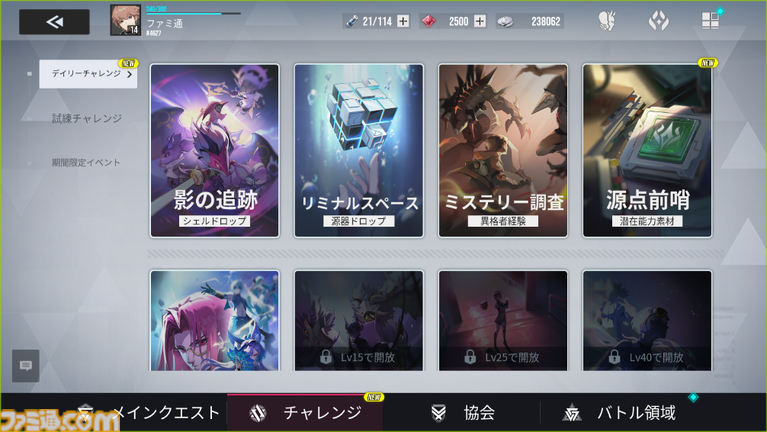
Task: Click the バトル領域 triangle icon
Action: 572,413
